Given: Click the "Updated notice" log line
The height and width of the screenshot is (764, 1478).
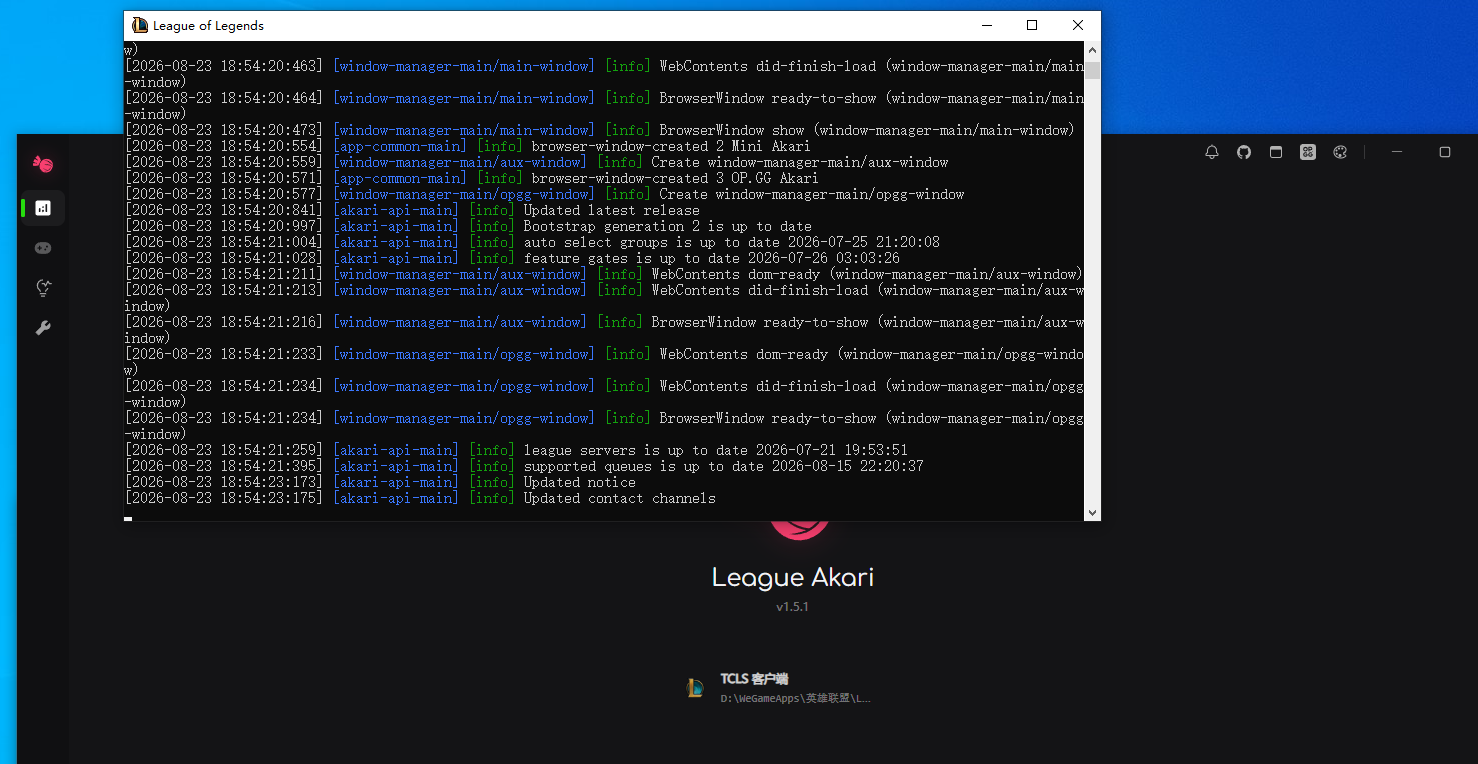Looking at the screenshot, I should 380,482.
